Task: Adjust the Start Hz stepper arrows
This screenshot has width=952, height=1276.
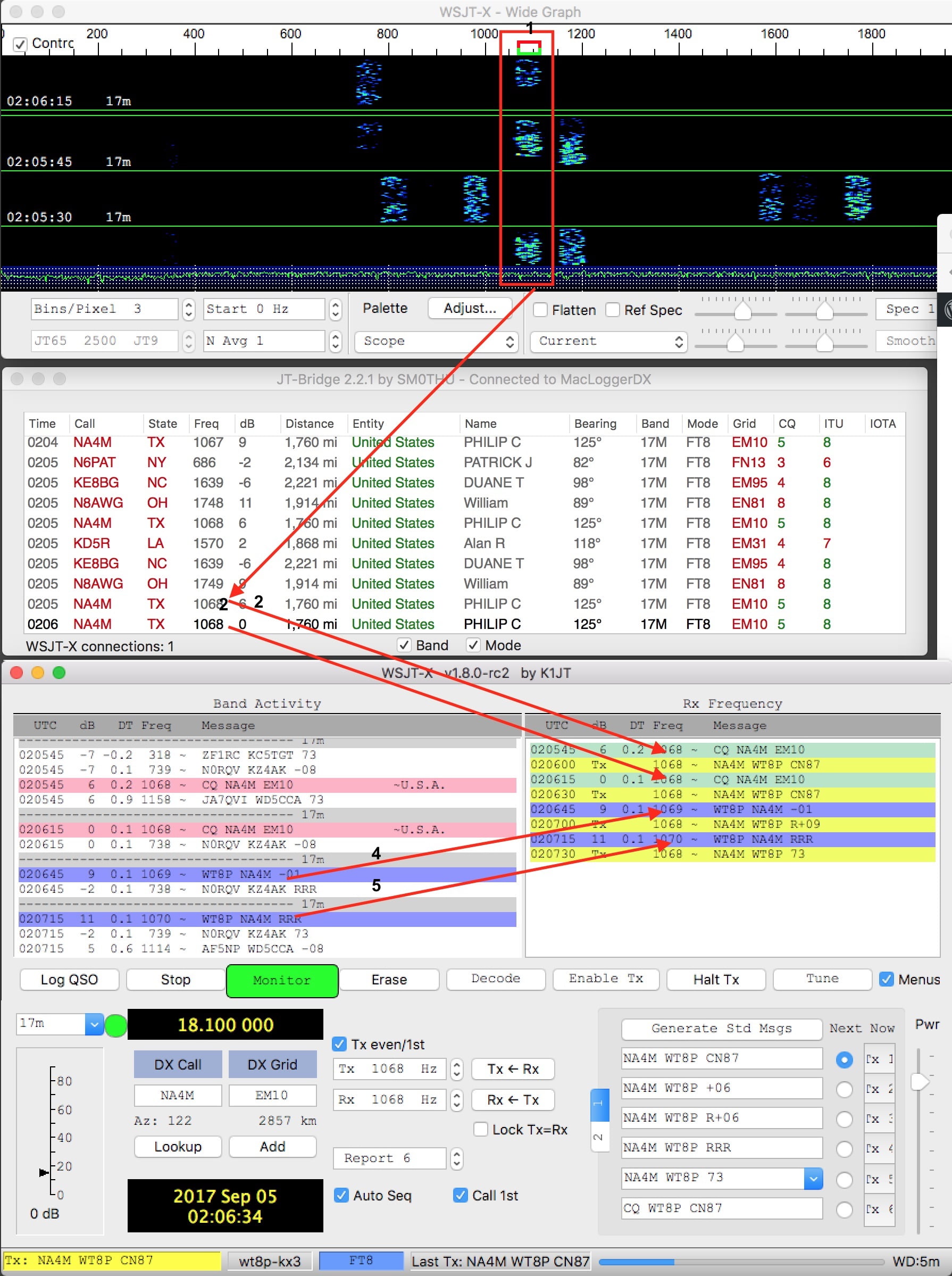Action: 336,310
